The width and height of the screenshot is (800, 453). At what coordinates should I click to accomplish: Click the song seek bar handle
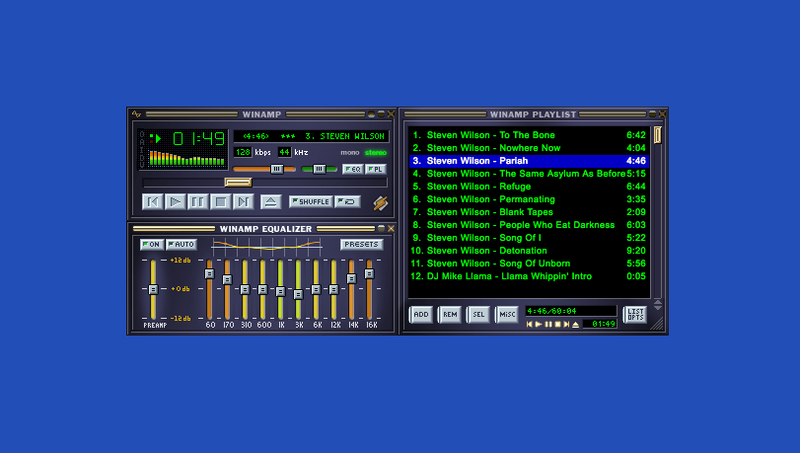point(238,182)
